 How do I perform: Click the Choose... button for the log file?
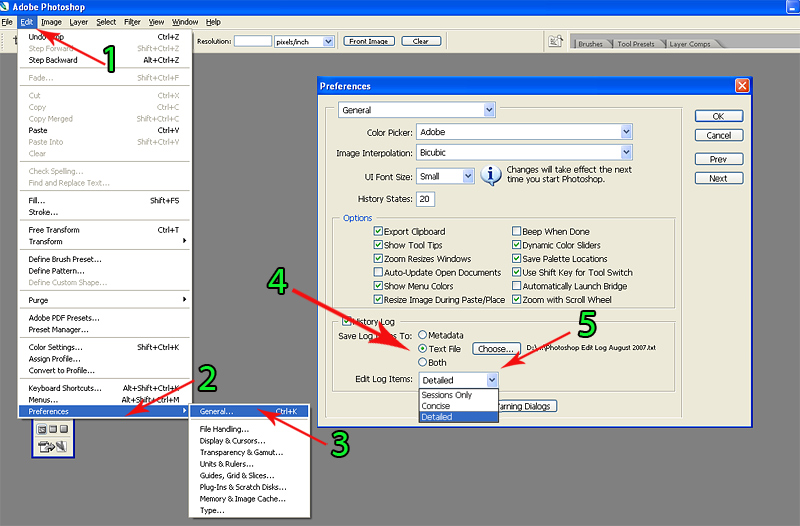point(496,349)
